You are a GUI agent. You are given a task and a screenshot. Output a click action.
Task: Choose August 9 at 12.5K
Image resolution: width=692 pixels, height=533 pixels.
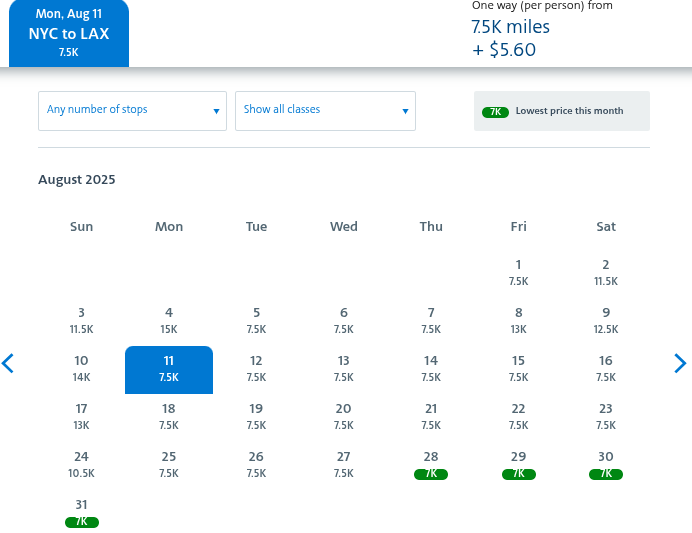606,322
